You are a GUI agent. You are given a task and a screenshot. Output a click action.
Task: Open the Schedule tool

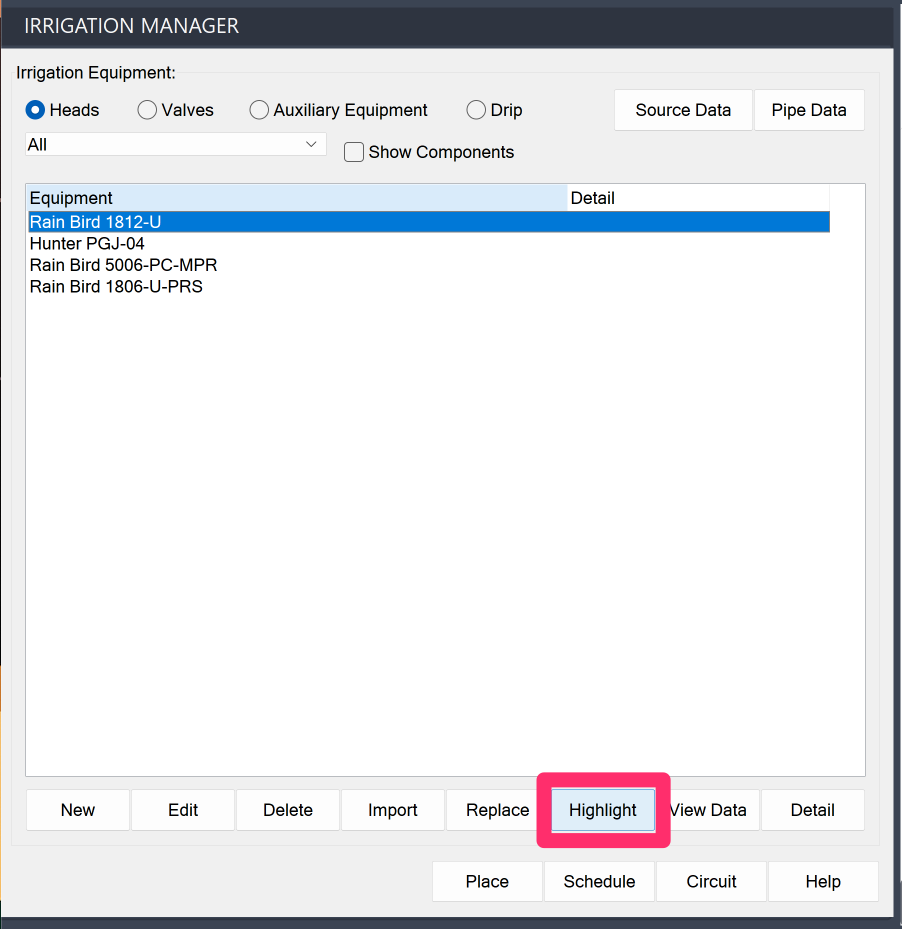pyautogui.click(x=599, y=882)
